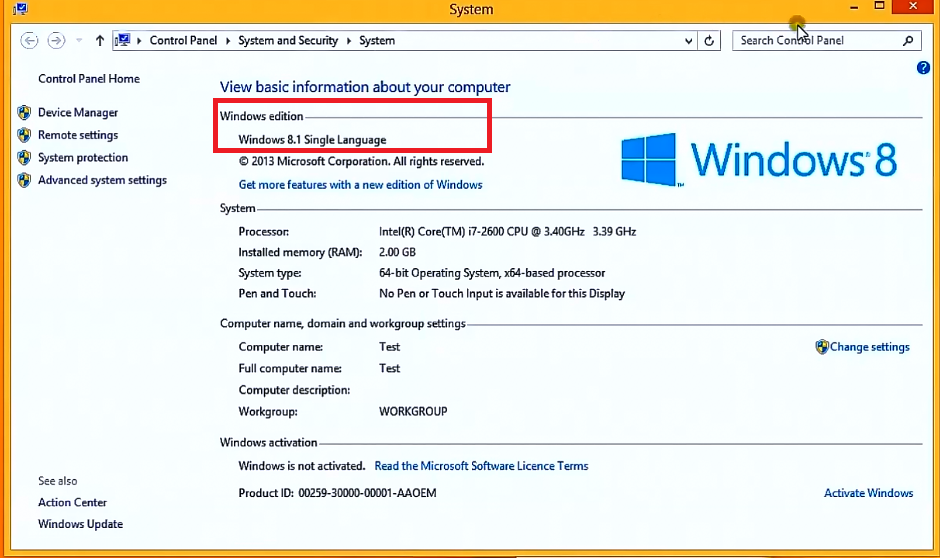Expand chevron after Control Panel breadcrumb
This screenshot has height=558, width=940.
coord(228,41)
